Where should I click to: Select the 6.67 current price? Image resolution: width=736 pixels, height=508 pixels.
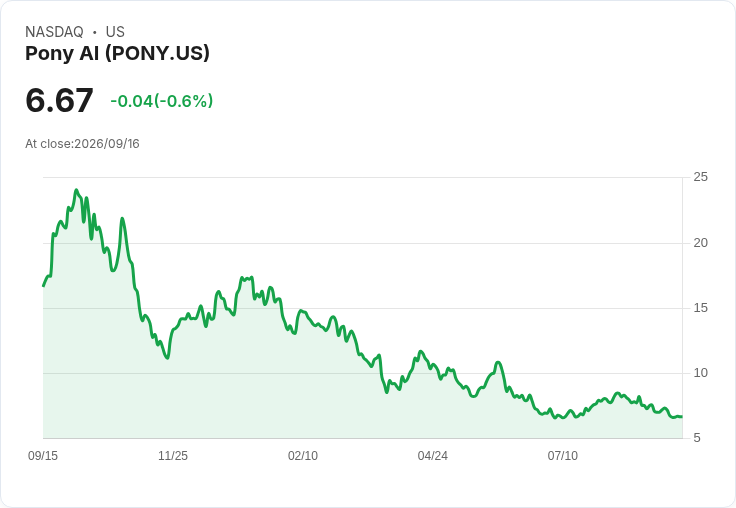(x=59, y=100)
